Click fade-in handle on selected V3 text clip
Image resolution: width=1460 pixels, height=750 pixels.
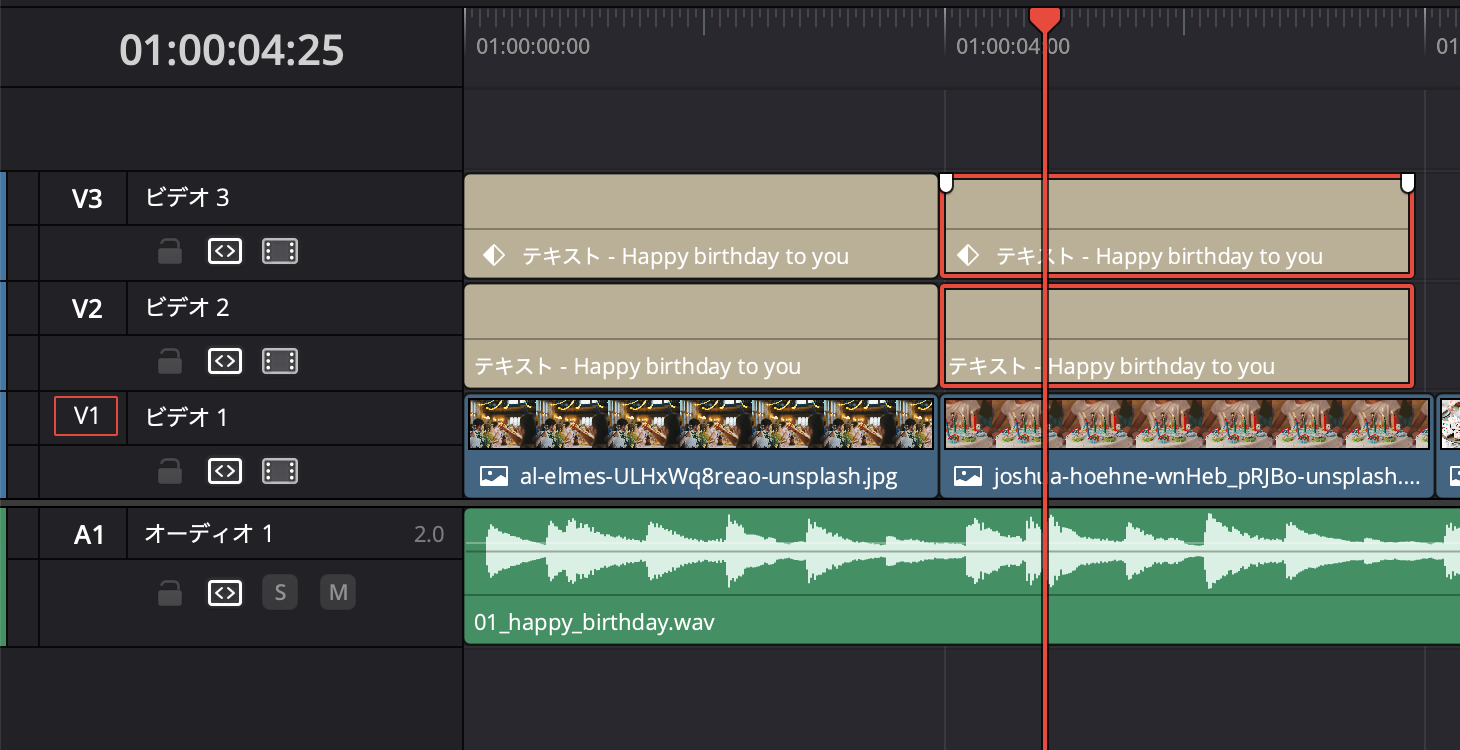[946, 182]
